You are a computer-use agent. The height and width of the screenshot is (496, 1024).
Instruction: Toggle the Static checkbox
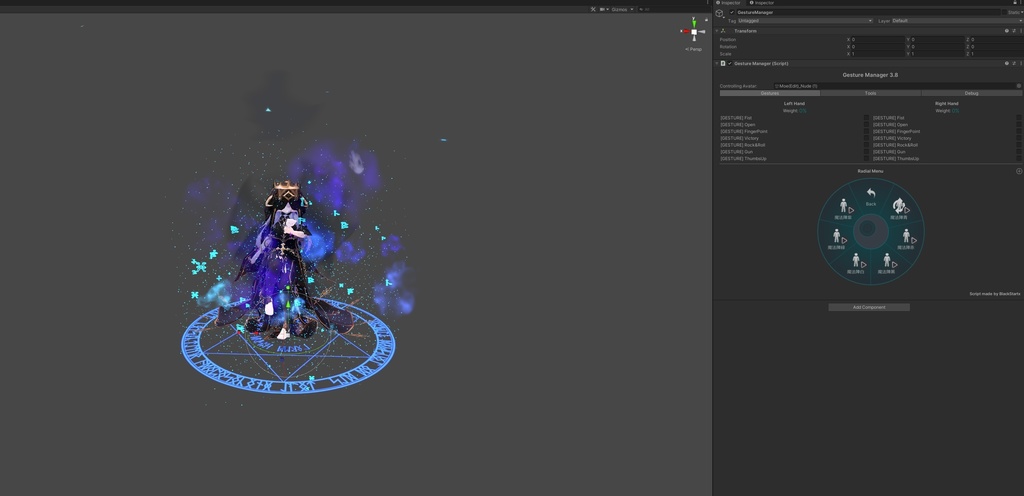[x=1004, y=12]
